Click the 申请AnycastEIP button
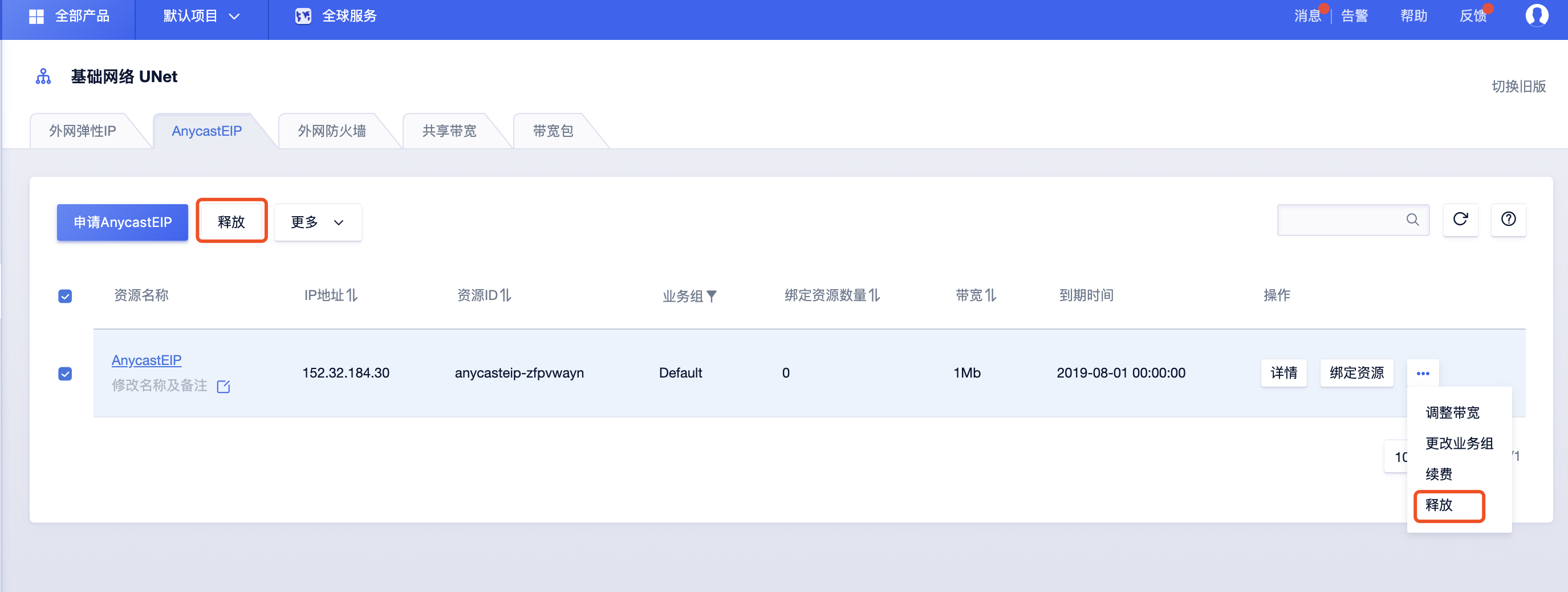Screen dimensions: 1568x592 tap(123, 222)
